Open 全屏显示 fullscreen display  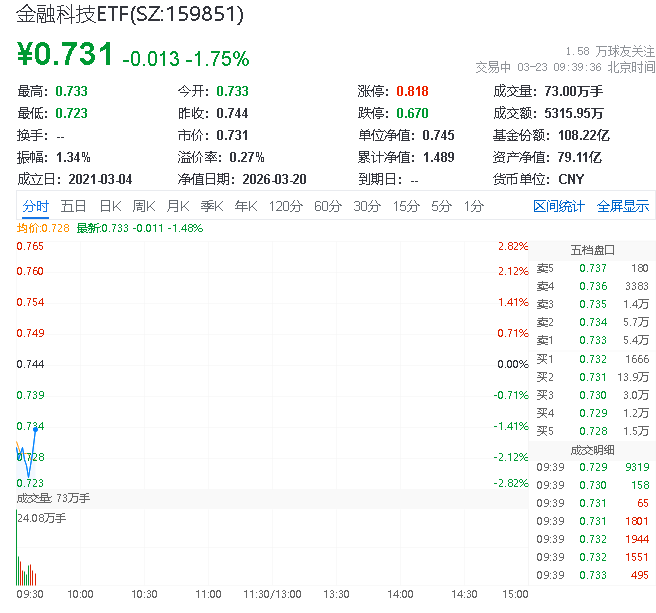tap(623, 206)
